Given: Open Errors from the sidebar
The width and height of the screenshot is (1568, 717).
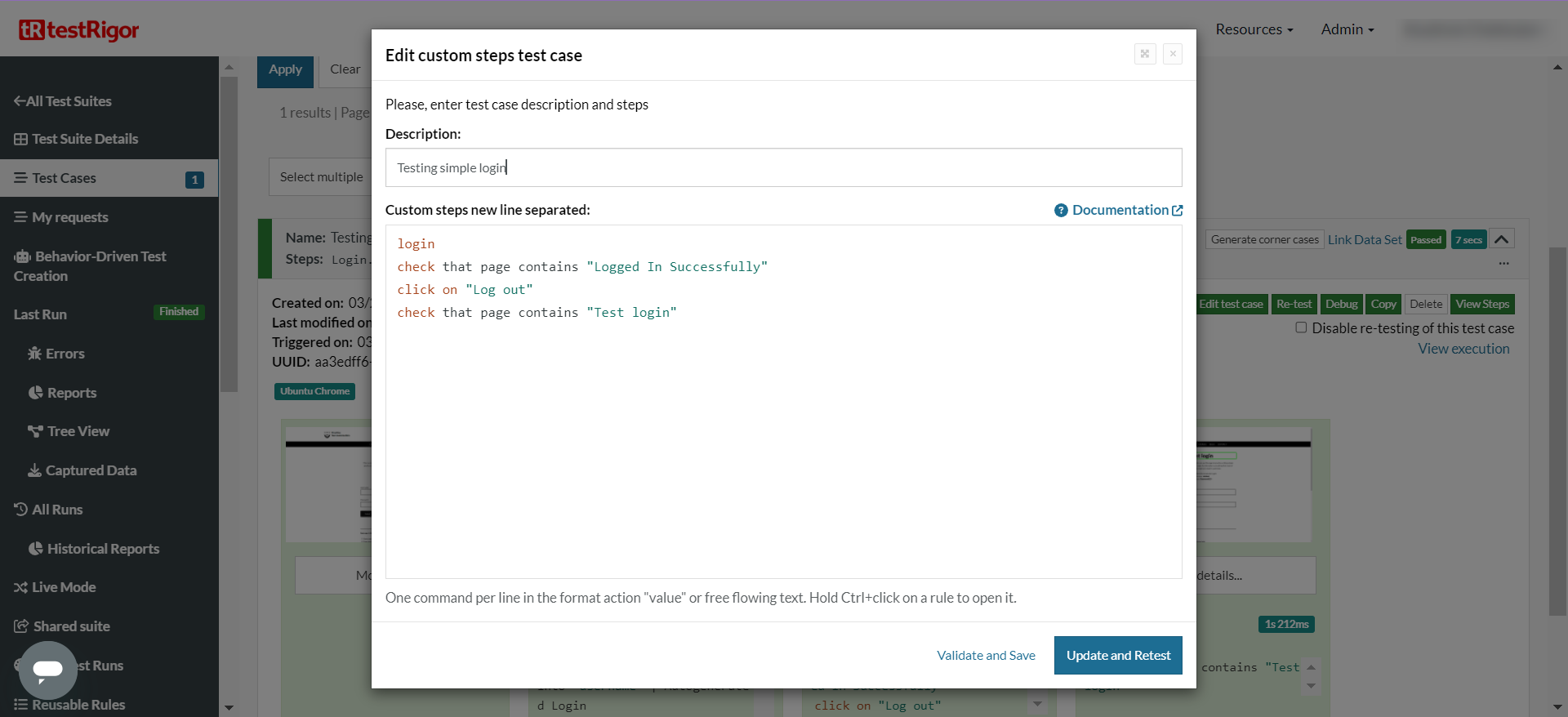Looking at the screenshot, I should coord(65,354).
